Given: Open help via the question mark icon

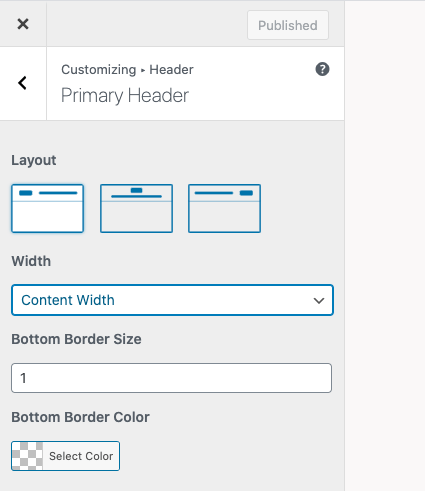Looking at the screenshot, I should (322, 69).
